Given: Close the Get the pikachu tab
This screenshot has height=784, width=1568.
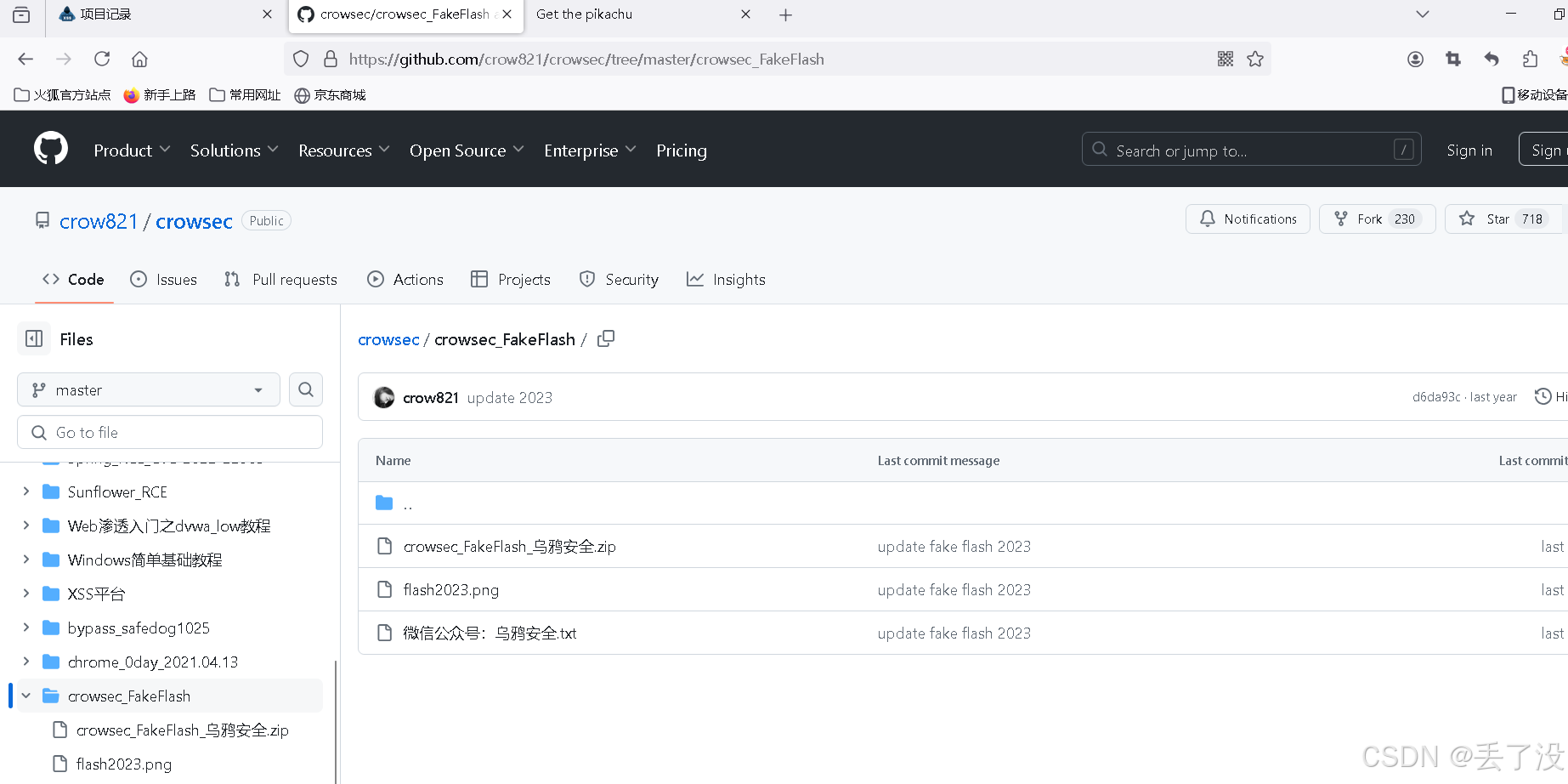Looking at the screenshot, I should pos(745,14).
